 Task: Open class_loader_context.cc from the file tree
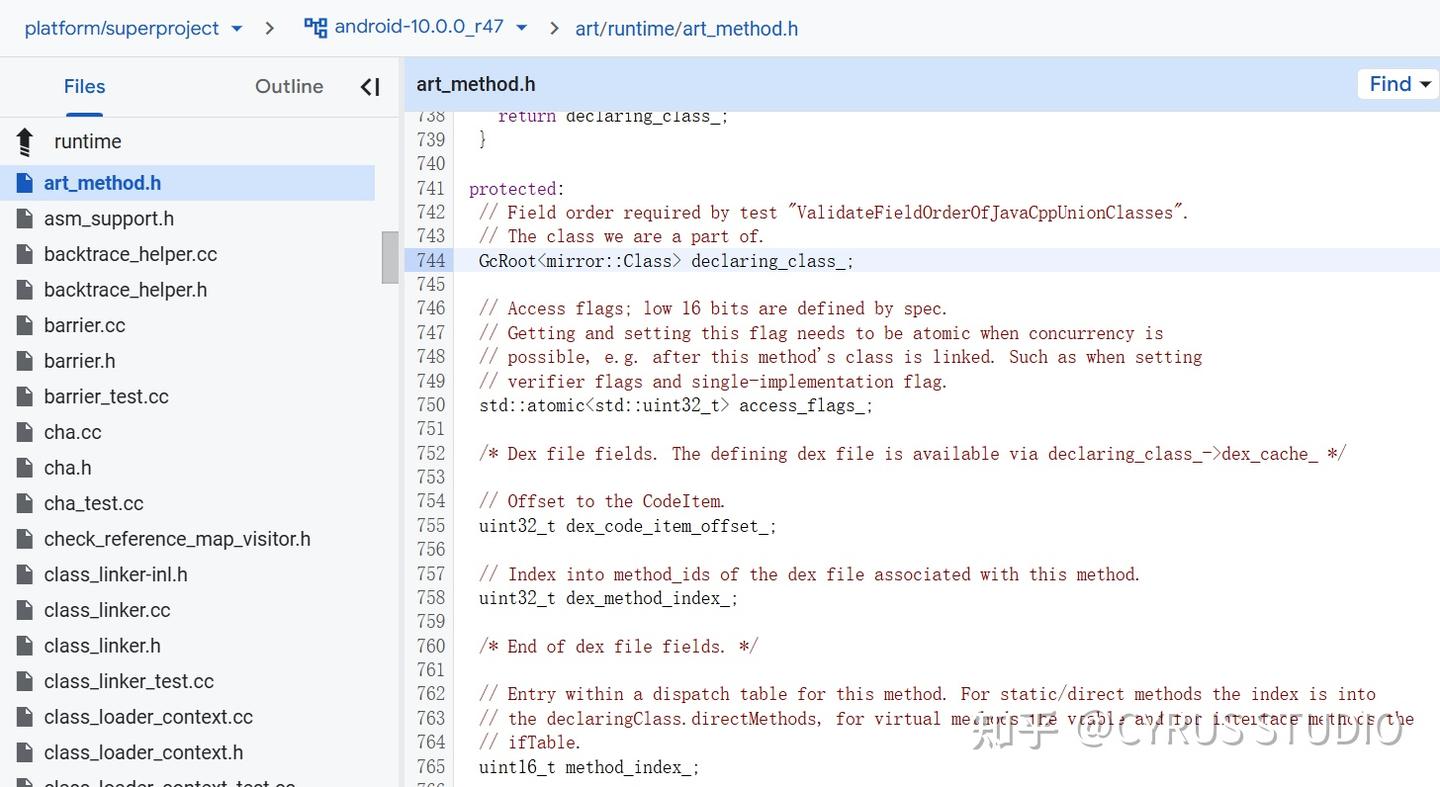click(x=147, y=716)
